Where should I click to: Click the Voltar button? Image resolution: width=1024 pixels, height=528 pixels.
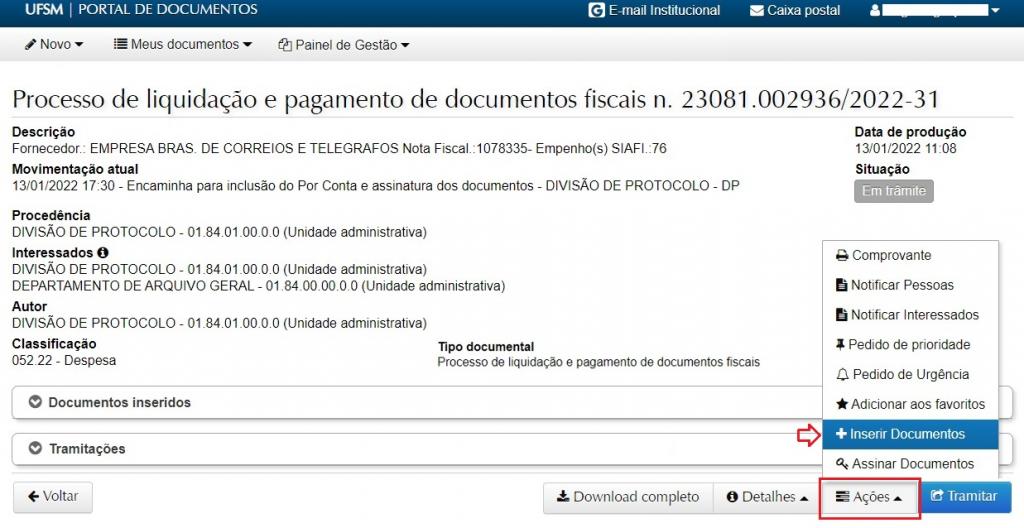(52, 497)
